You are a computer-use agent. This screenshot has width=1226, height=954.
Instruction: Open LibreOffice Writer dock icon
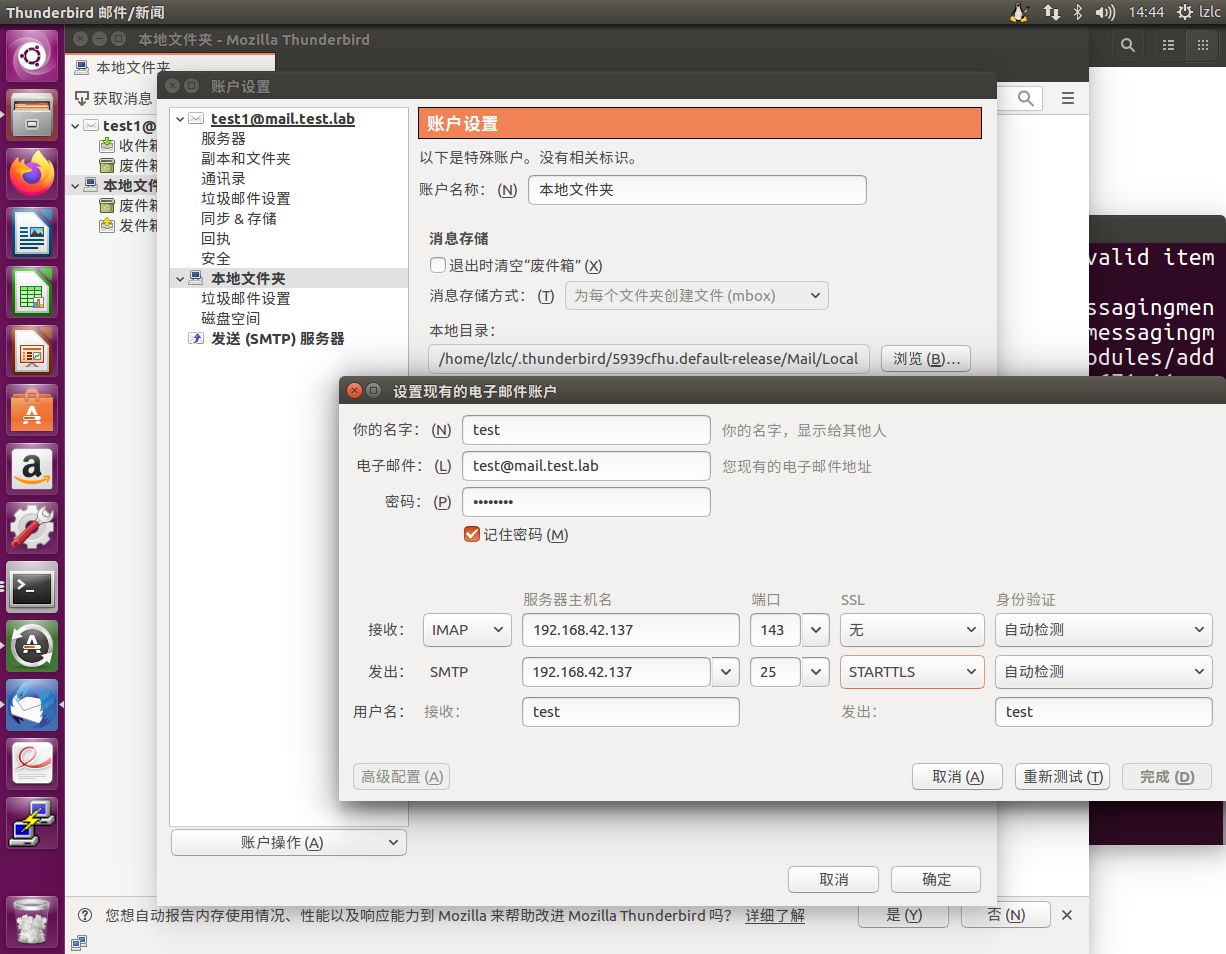(x=33, y=233)
